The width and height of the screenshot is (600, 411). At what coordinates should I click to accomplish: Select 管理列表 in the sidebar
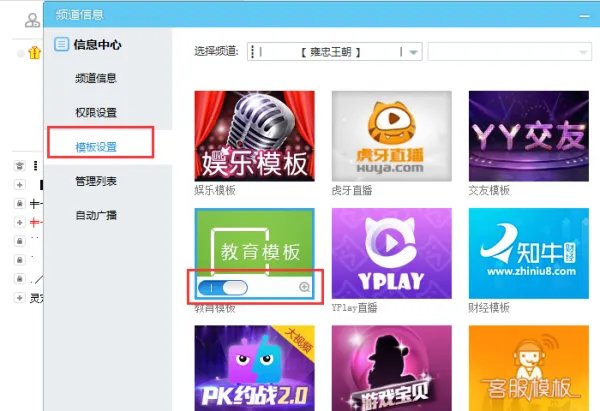[x=96, y=181]
